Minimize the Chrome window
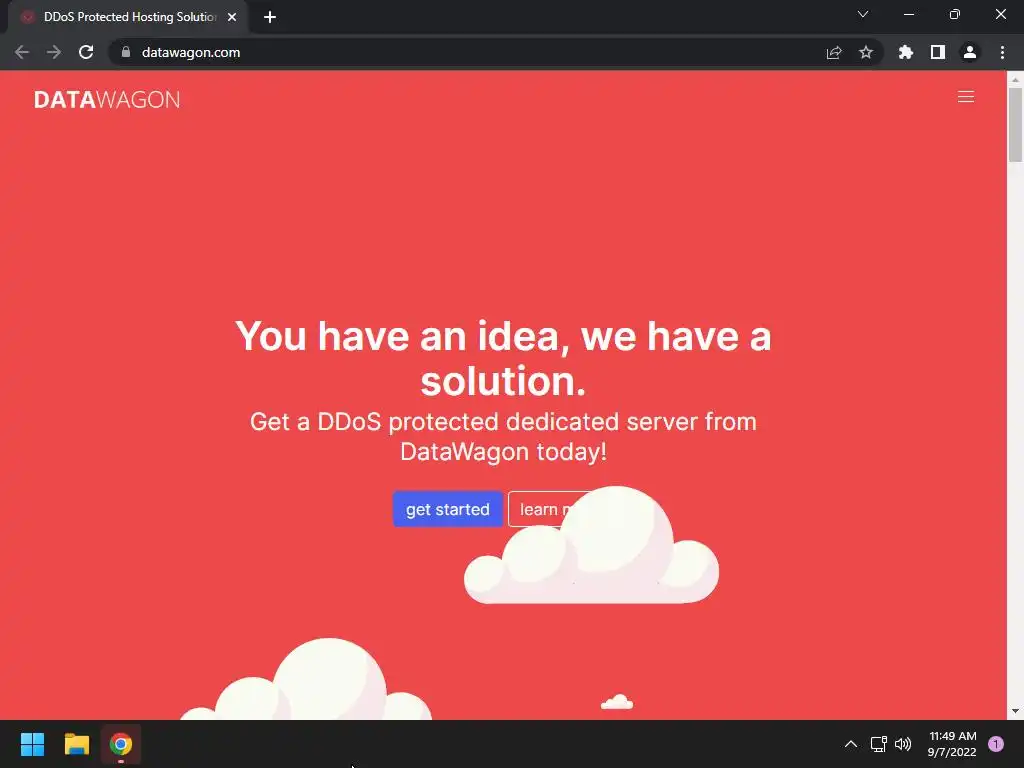Screen dimensions: 1024x768 (908, 14)
